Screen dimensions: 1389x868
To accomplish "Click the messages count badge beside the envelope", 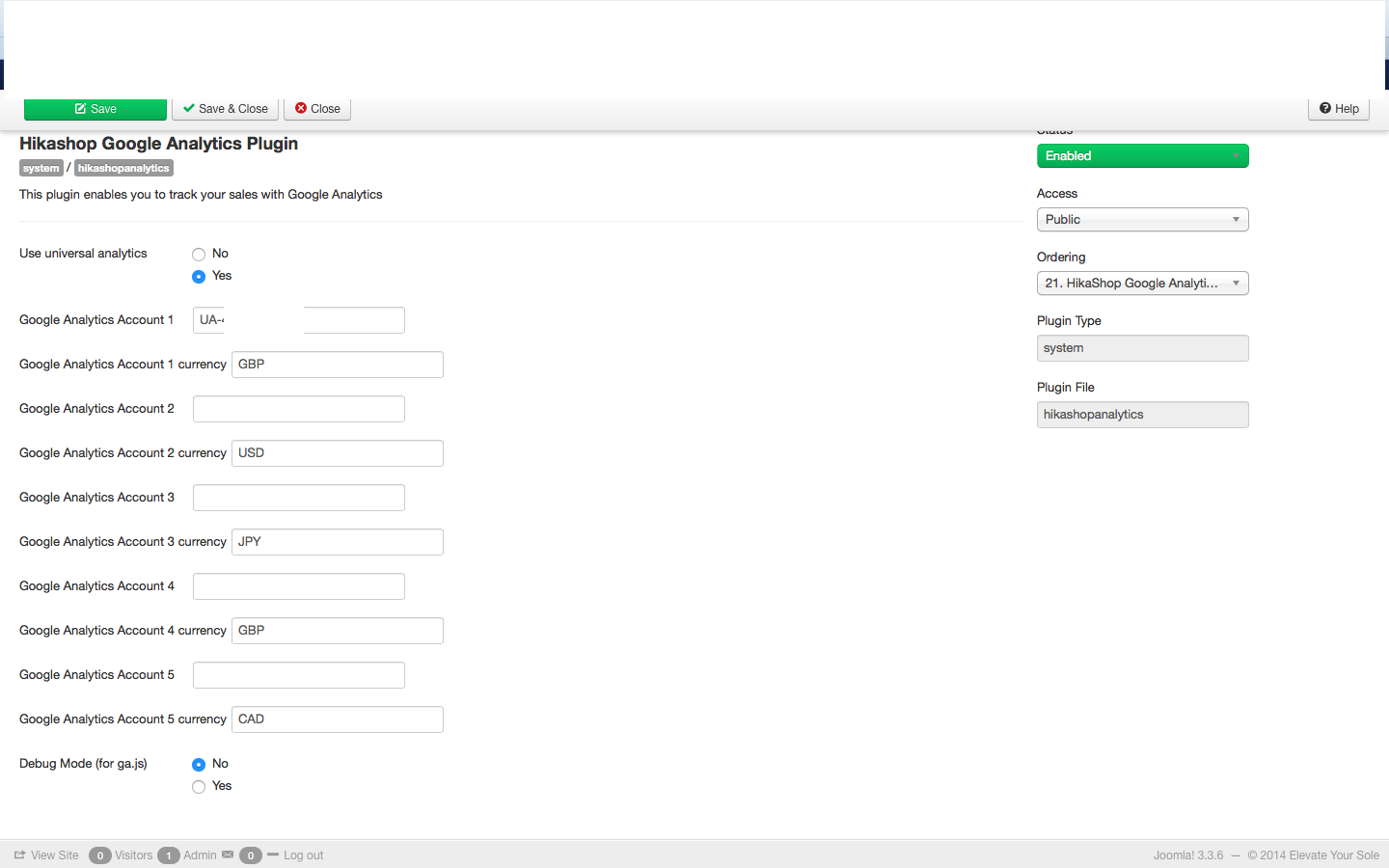I will point(251,855).
